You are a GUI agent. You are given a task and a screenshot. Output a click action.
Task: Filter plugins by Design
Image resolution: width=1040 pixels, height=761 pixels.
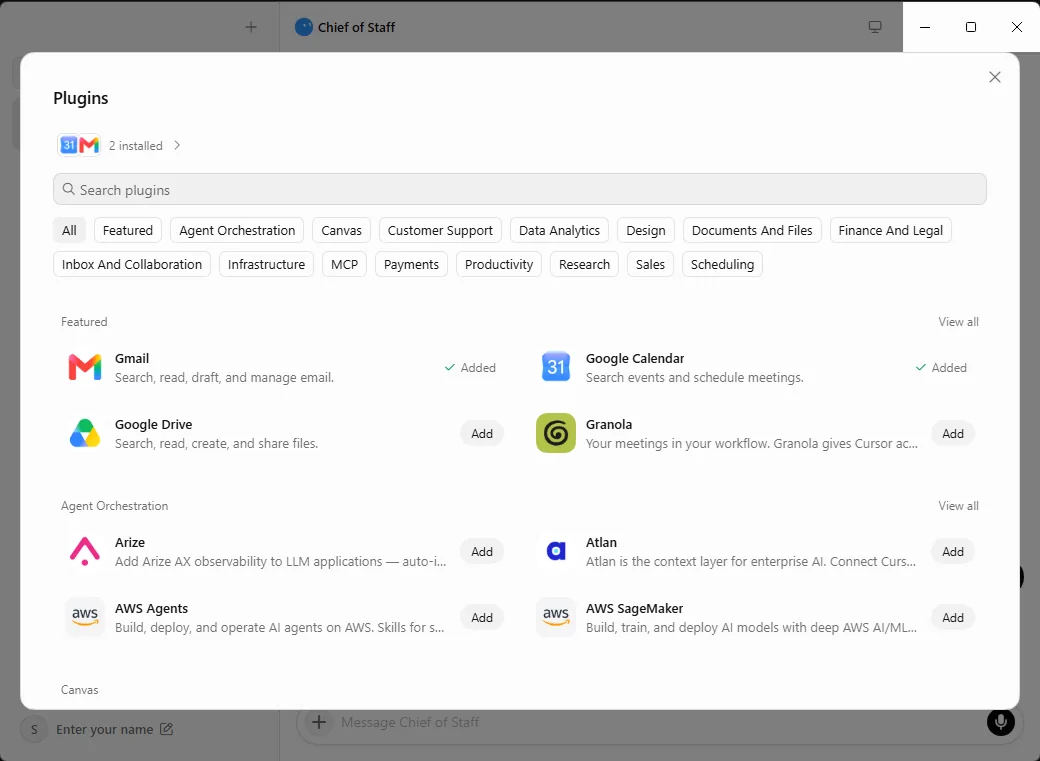tap(646, 230)
